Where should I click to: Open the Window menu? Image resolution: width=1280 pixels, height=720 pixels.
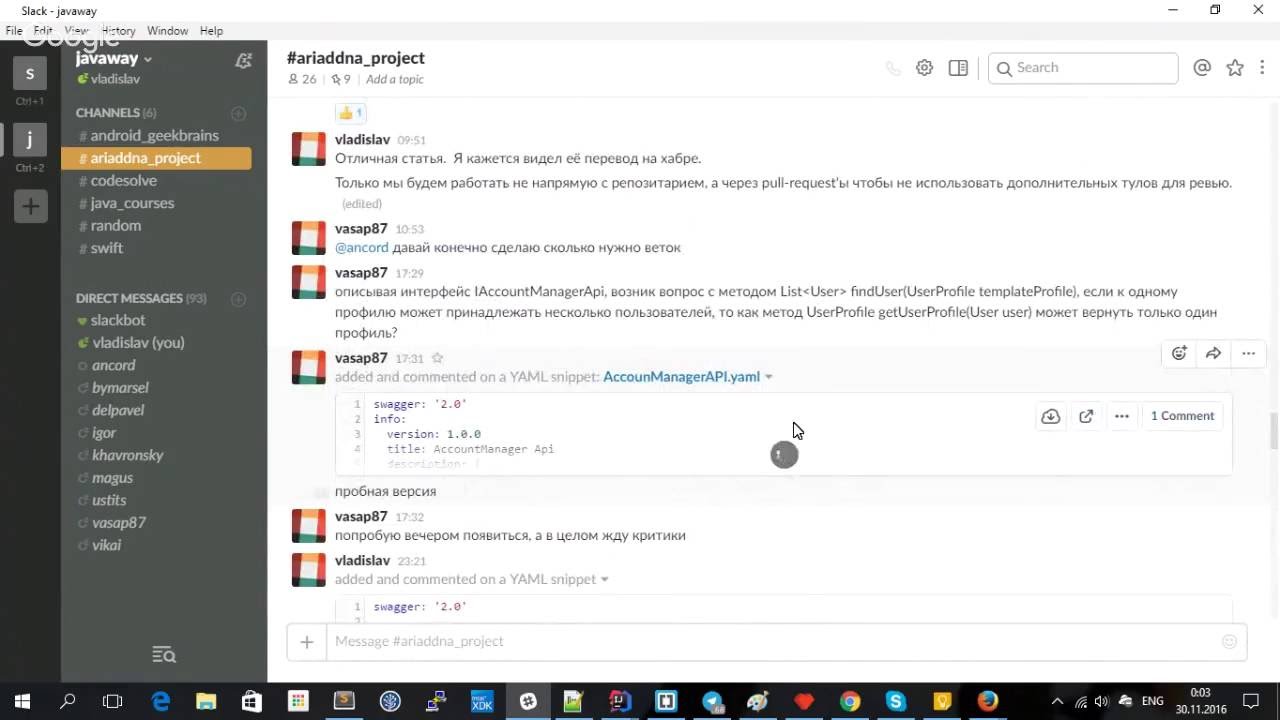click(168, 31)
